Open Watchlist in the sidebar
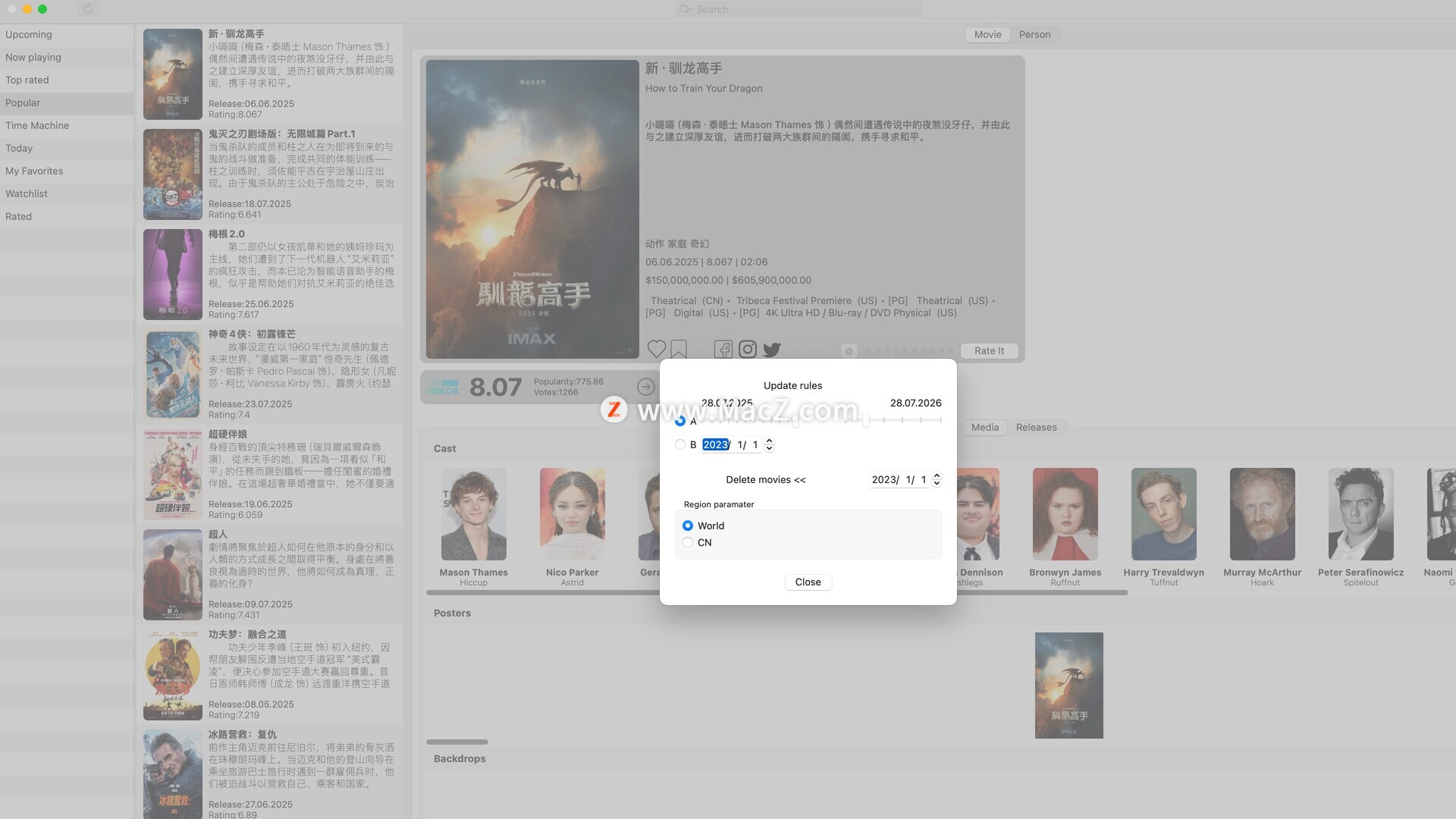 pyautogui.click(x=67, y=193)
